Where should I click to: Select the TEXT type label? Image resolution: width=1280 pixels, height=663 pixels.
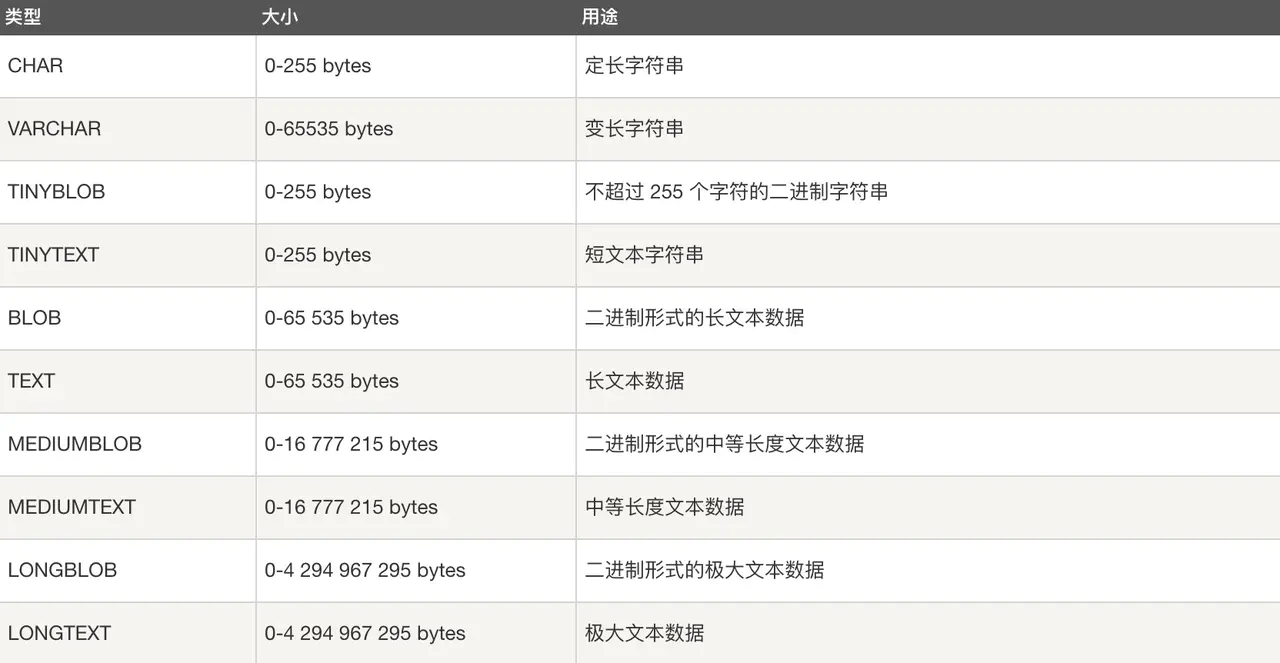click(32, 381)
